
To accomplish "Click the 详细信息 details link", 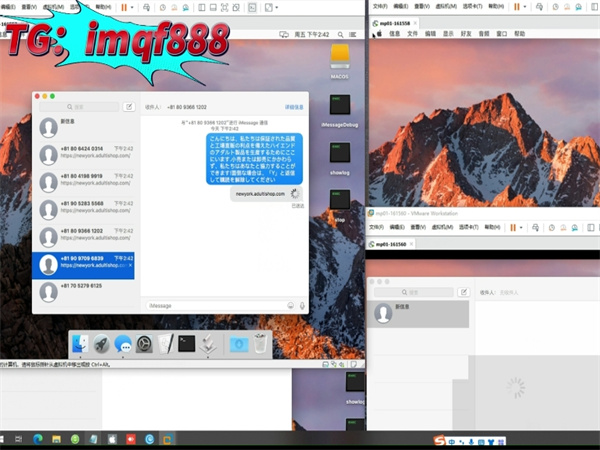I will point(294,106).
